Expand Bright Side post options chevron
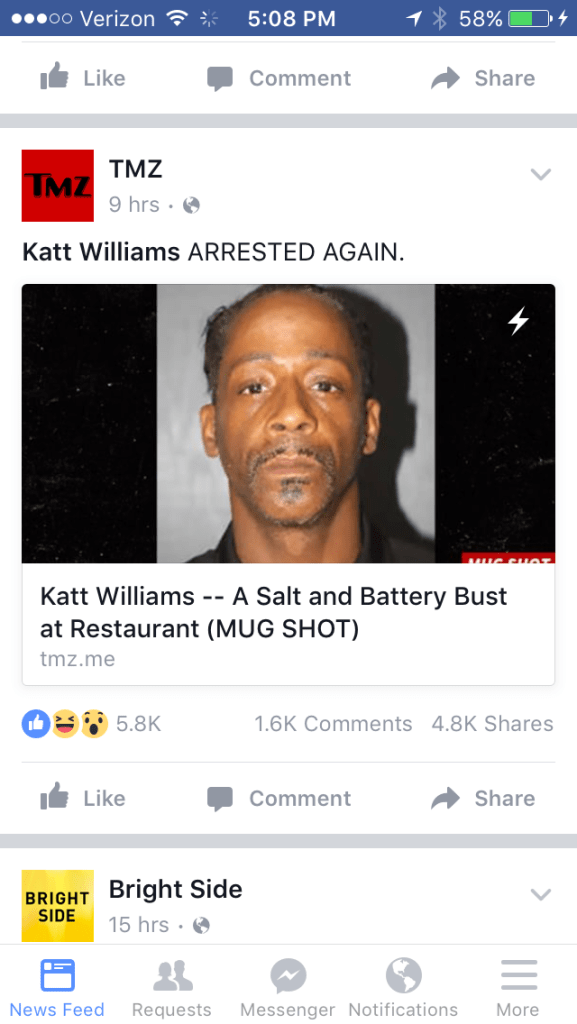Viewport: 577px width, 1024px height. pyautogui.click(x=541, y=894)
